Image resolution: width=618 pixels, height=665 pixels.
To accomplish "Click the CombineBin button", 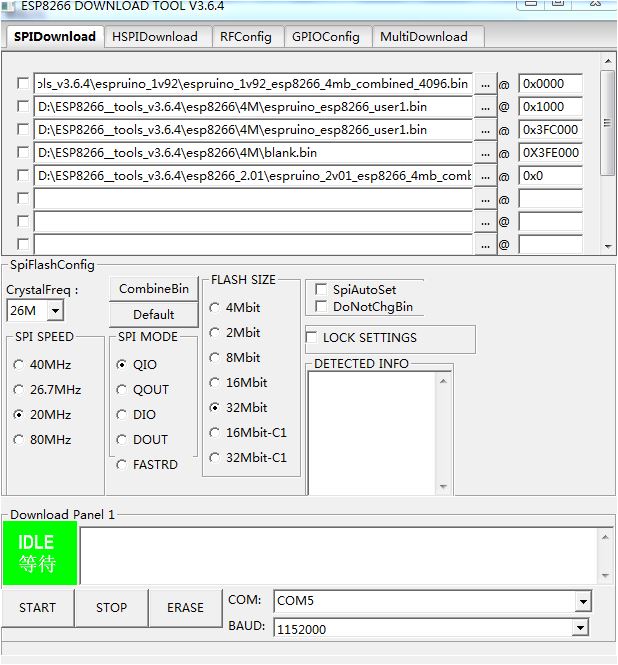I will pyautogui.click(x=154, y=289).
